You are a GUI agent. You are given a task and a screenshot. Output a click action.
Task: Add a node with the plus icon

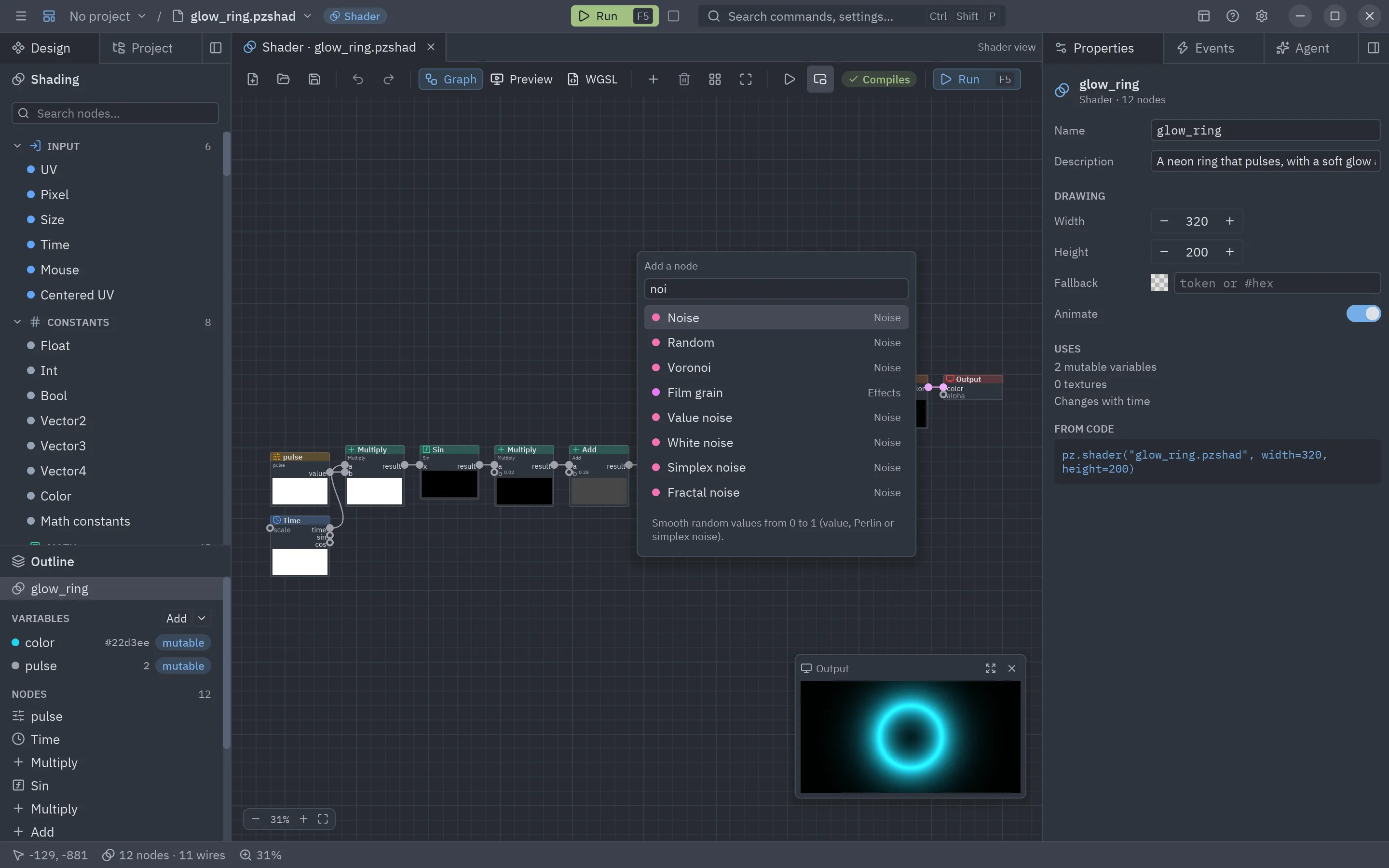pyautogui.click(x=653, y=79)
